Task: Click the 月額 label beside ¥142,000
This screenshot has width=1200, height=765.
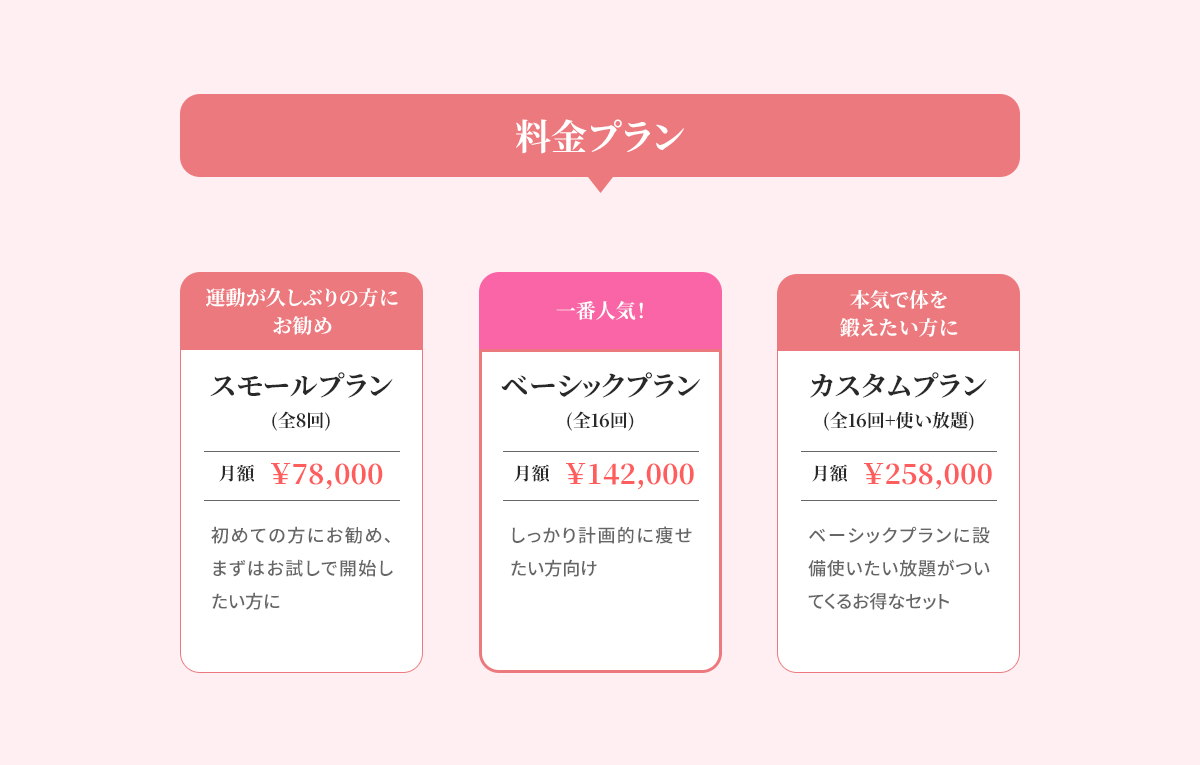Action: tap(532, 474)
